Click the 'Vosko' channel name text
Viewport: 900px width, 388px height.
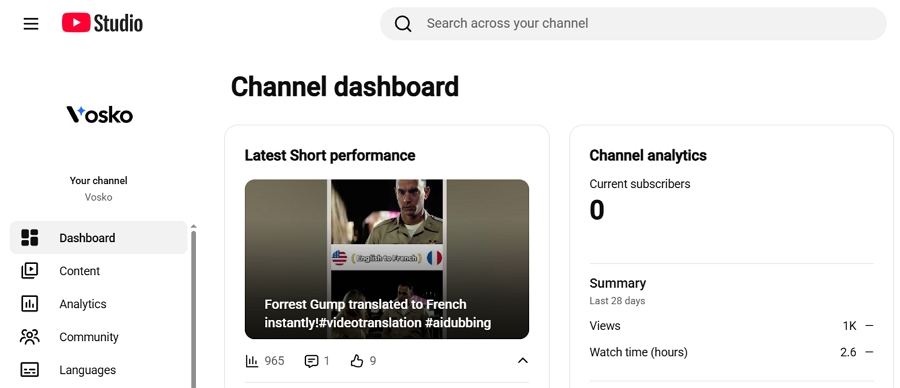coord(99,197)
